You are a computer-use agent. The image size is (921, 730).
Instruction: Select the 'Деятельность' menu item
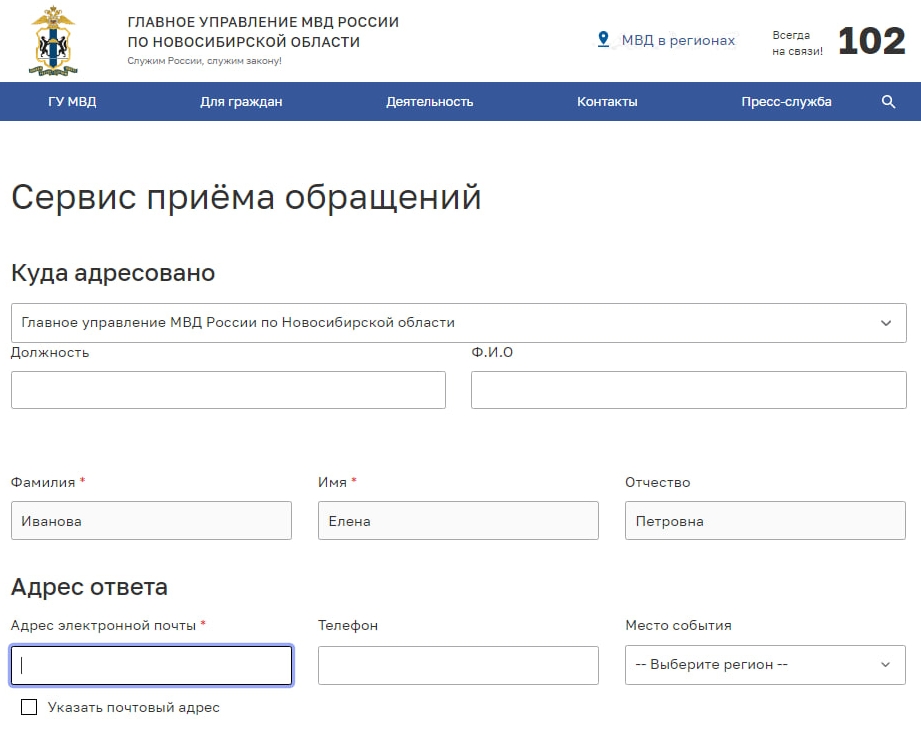pos(429,102)
